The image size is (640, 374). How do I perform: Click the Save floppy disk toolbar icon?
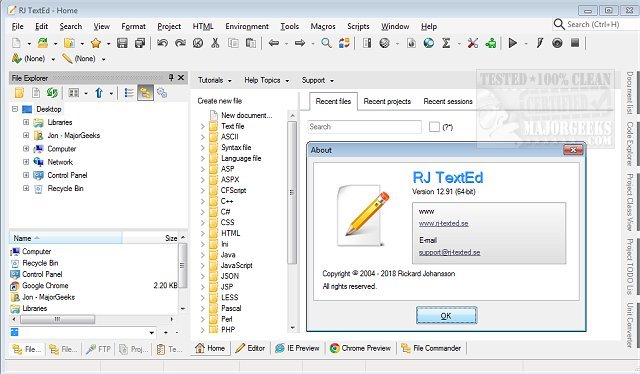coord(122,43)
